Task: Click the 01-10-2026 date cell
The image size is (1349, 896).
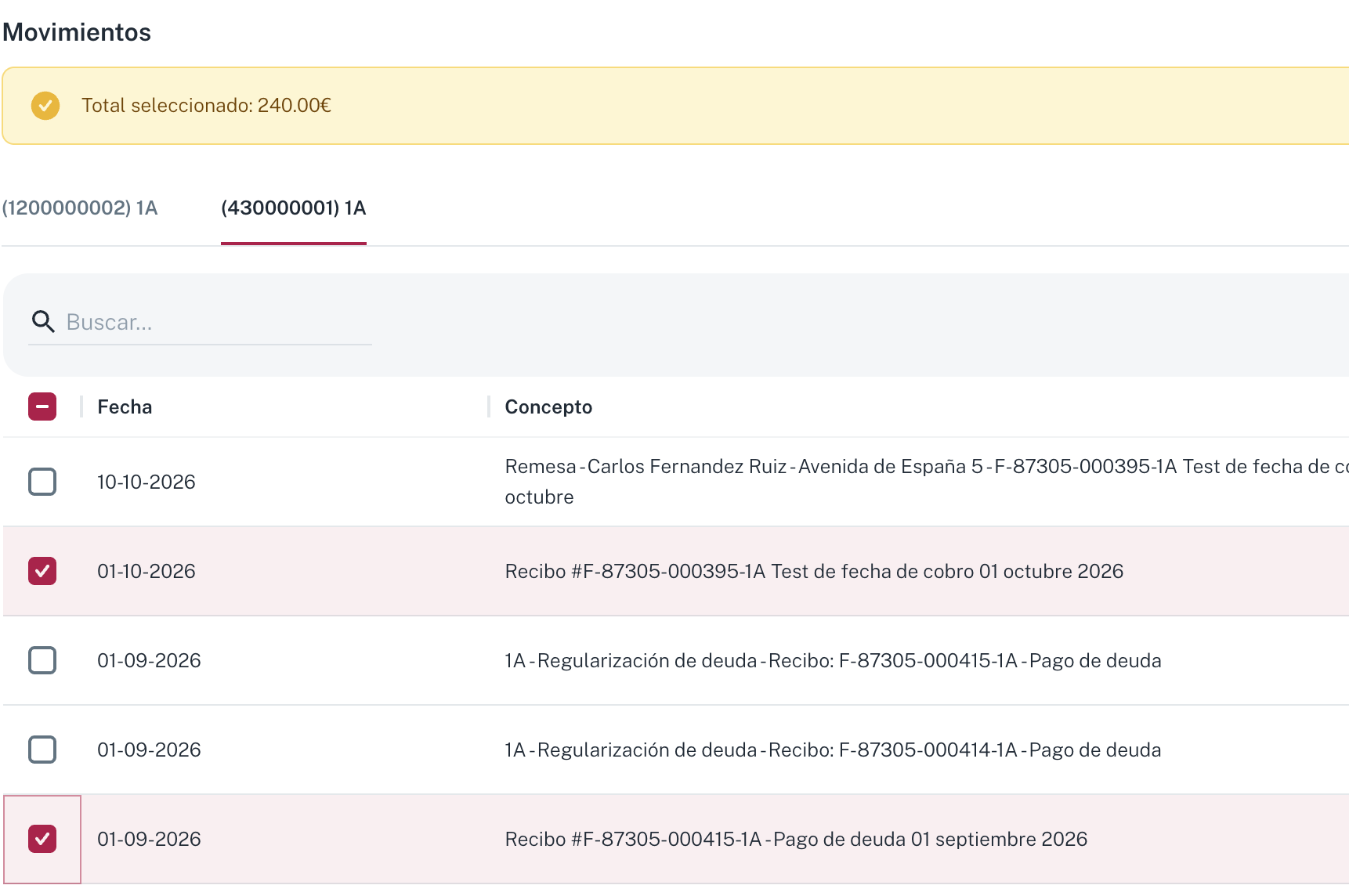Action: point(146,571)
